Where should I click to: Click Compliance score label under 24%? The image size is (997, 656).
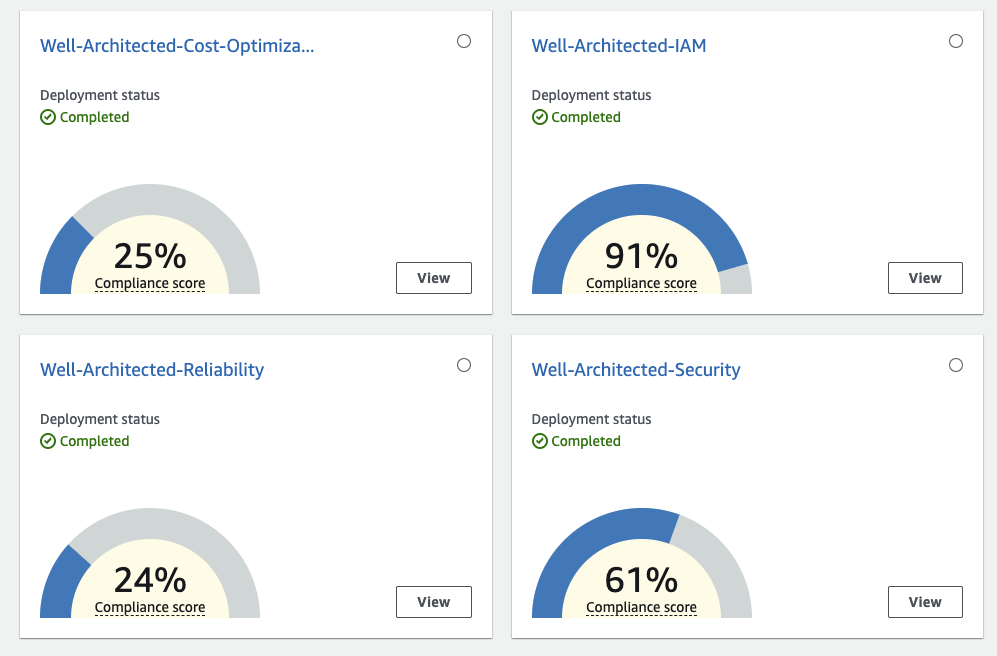click(x=150, y=607)
